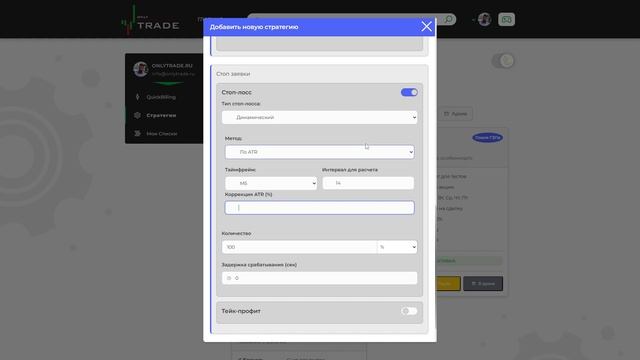Open the quantity unit percent dropdown
Viewport: 640px width, 360px height.
coord(397,247)
